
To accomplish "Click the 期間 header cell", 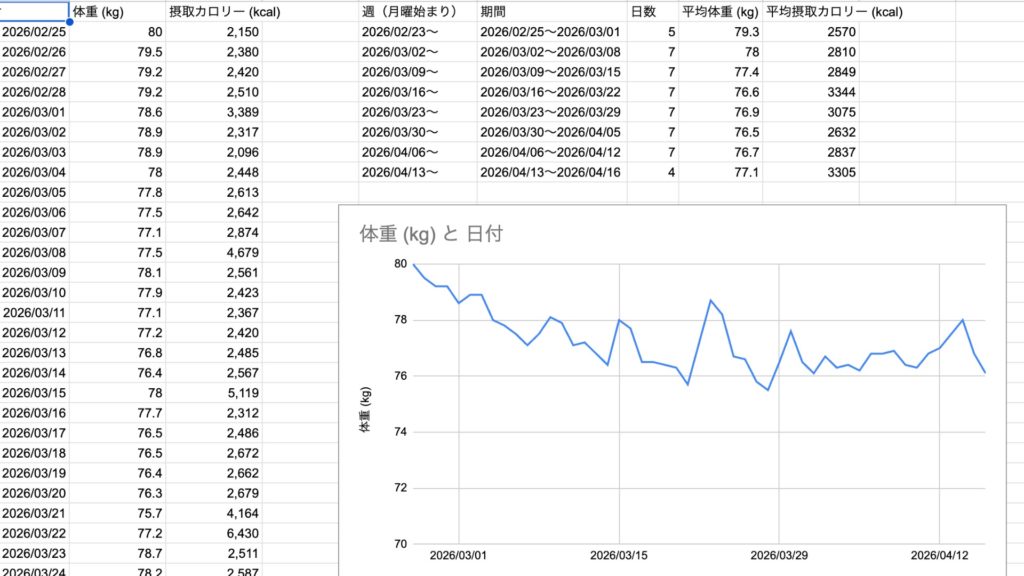I will point(552,12).
